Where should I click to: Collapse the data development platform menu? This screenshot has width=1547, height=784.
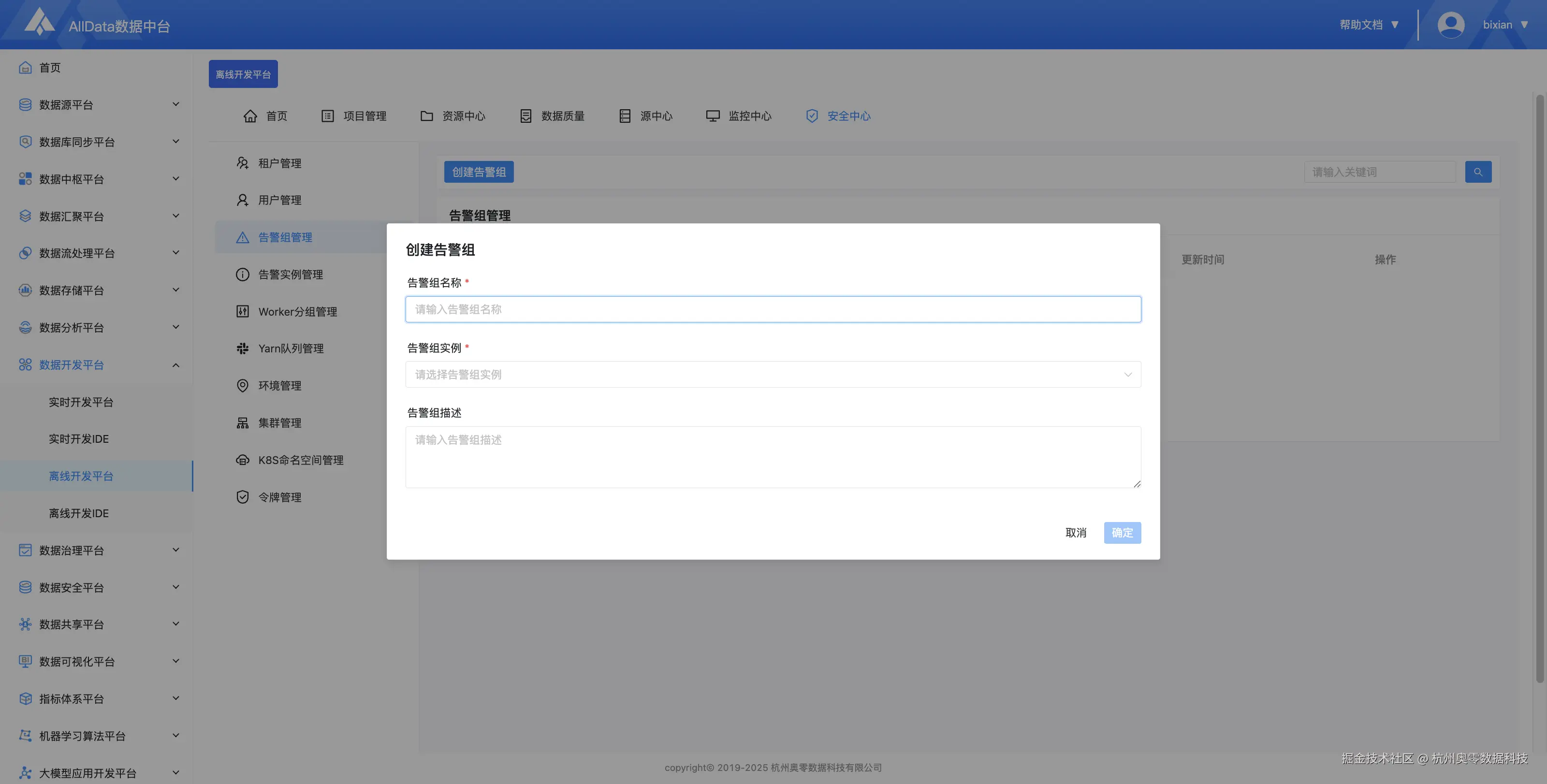pyautogui.click(x=175, y=365)
